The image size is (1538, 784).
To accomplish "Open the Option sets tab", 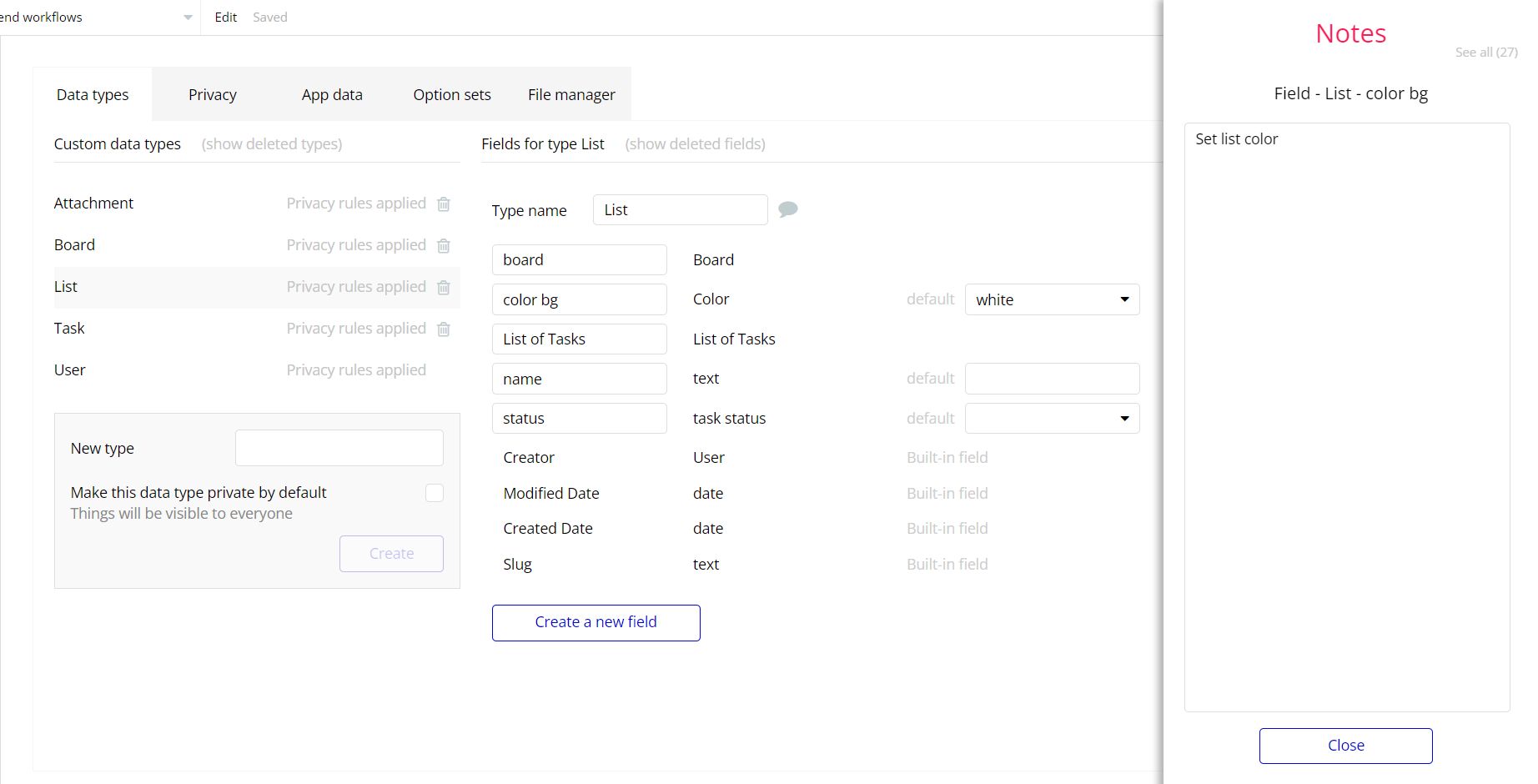I will (x=451, y=95).
